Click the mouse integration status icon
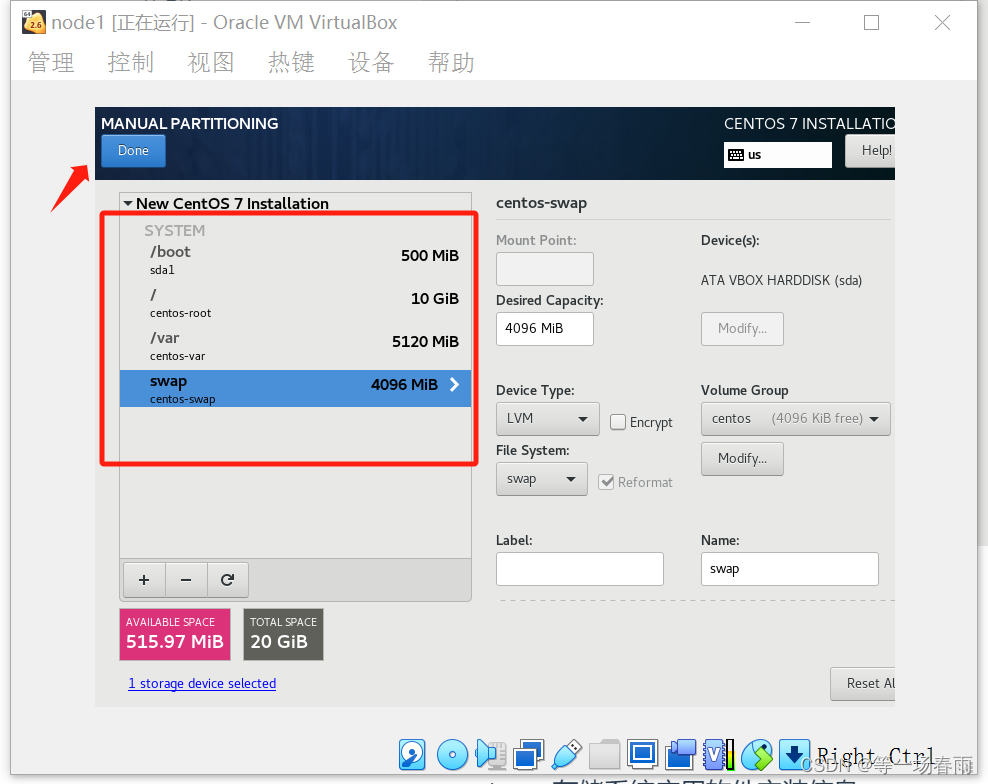The height and width of the screenshot is (784, 988). tap(757, 754)
